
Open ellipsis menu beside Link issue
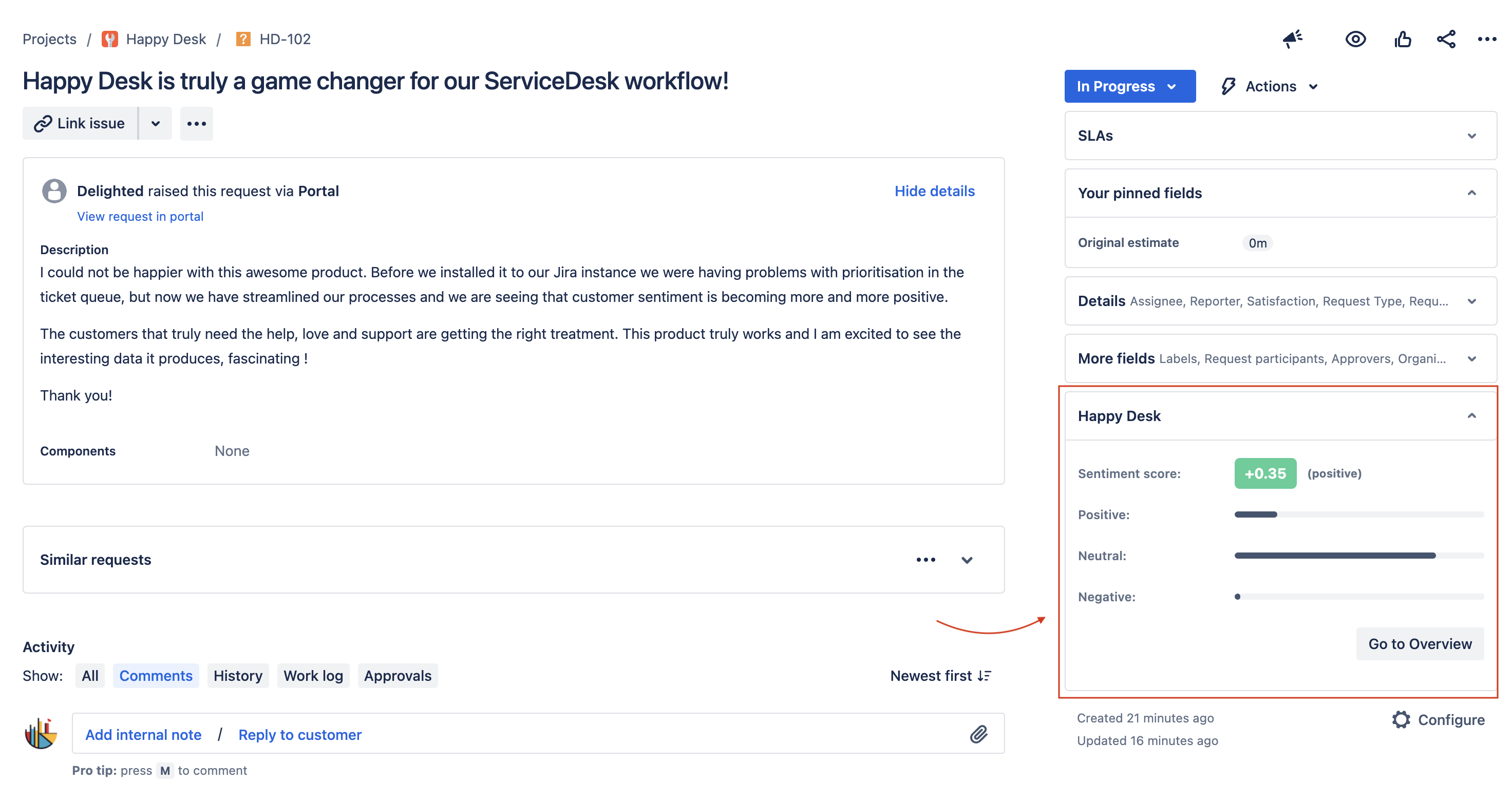coord(196,123)
